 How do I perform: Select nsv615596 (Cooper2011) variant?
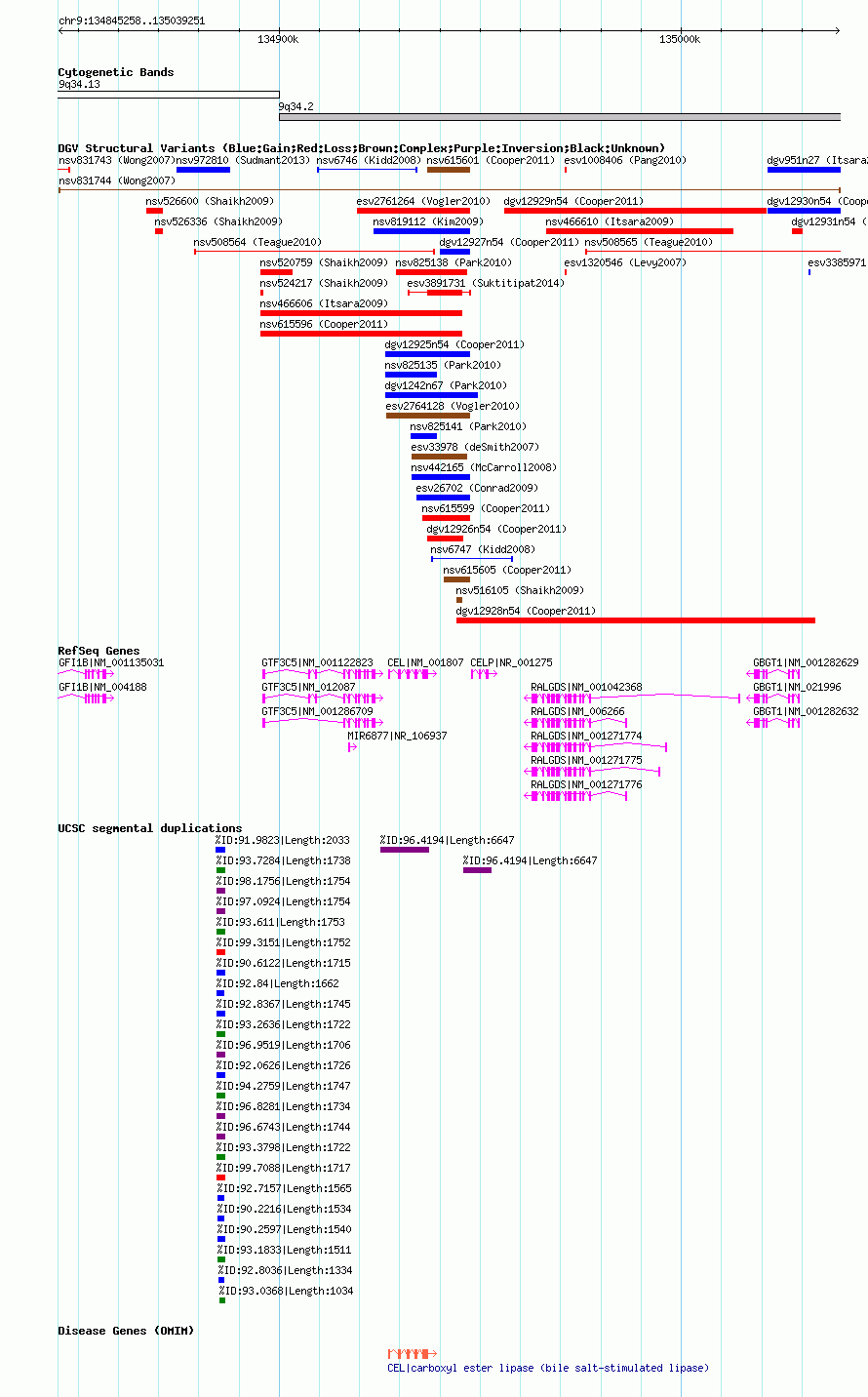[x=361, y=334]
